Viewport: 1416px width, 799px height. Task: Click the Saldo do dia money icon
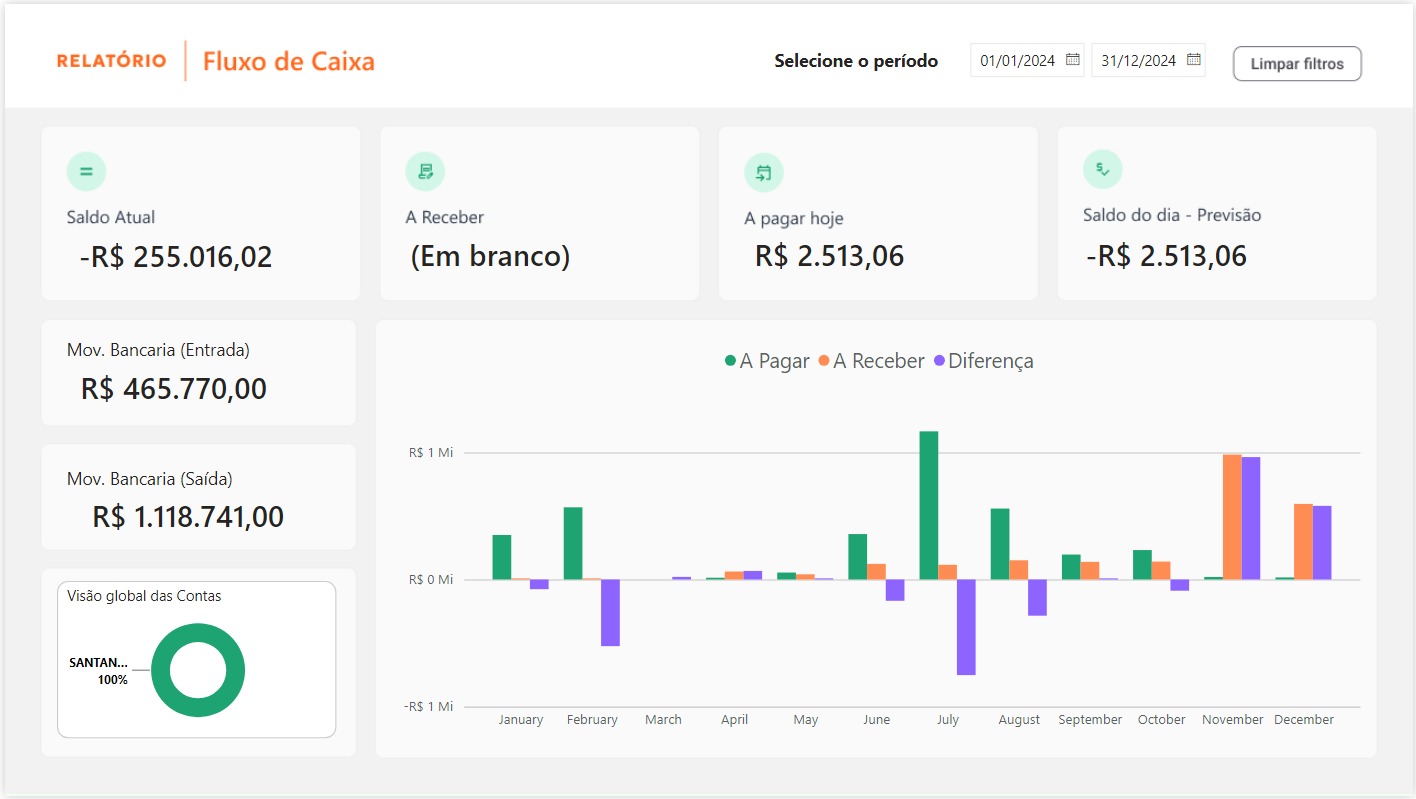[1102, 168]
